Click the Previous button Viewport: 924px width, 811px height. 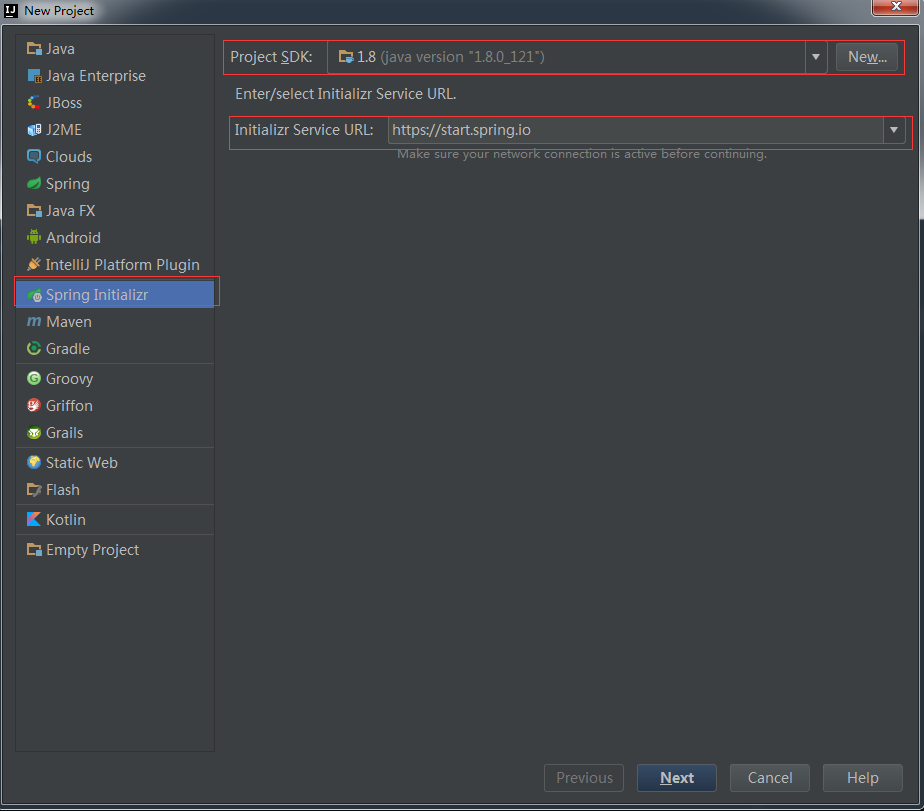[584, 778]
